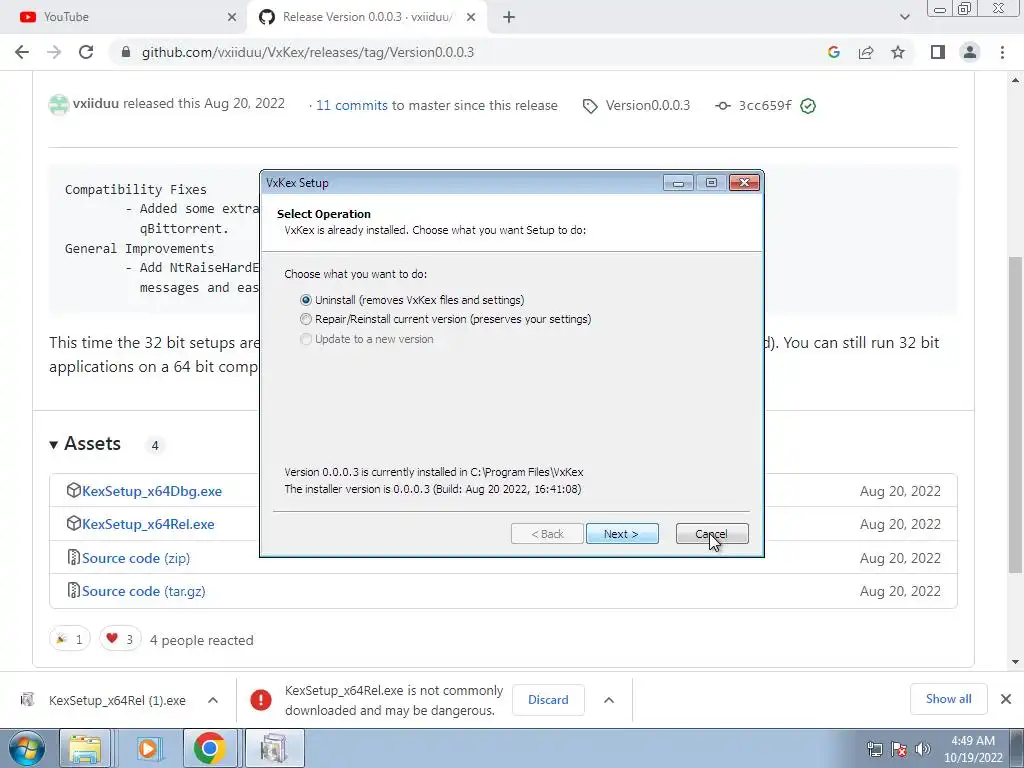The height and width of the screenshot is (768, 1024).
Task: Open commit 3cc659f link
Action: coord(765,105)
